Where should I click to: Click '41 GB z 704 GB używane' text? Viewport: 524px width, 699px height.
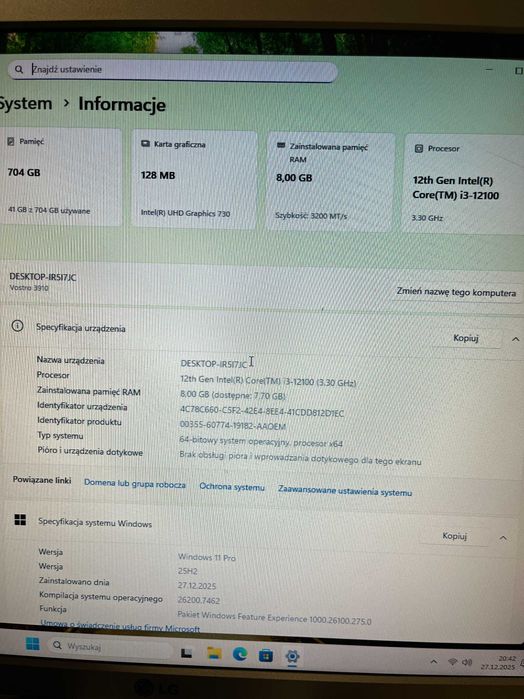point(49,210)
